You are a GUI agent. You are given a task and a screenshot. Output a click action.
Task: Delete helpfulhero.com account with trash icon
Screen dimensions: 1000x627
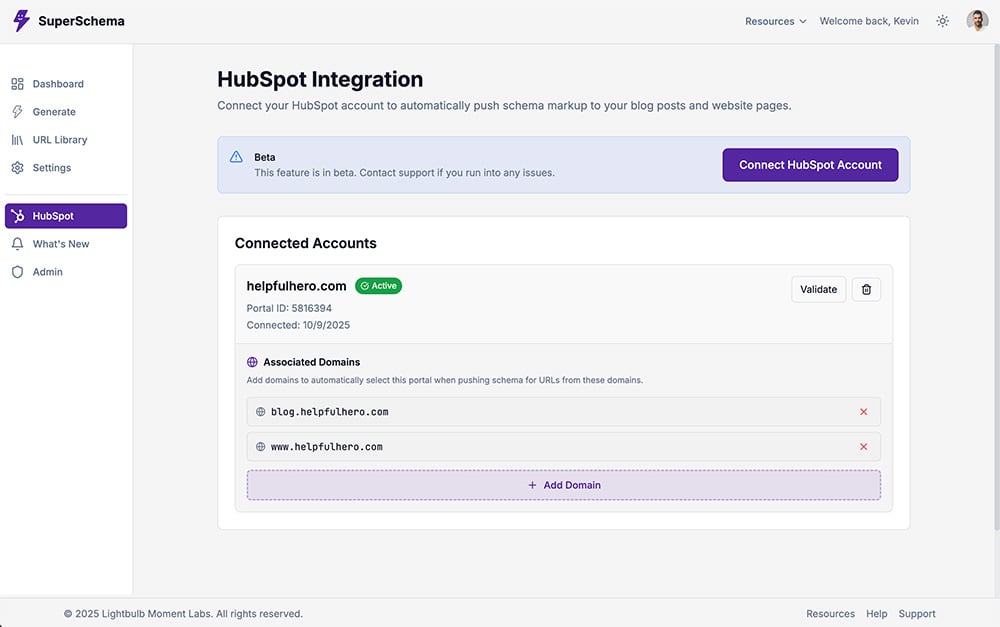point(866,289)
